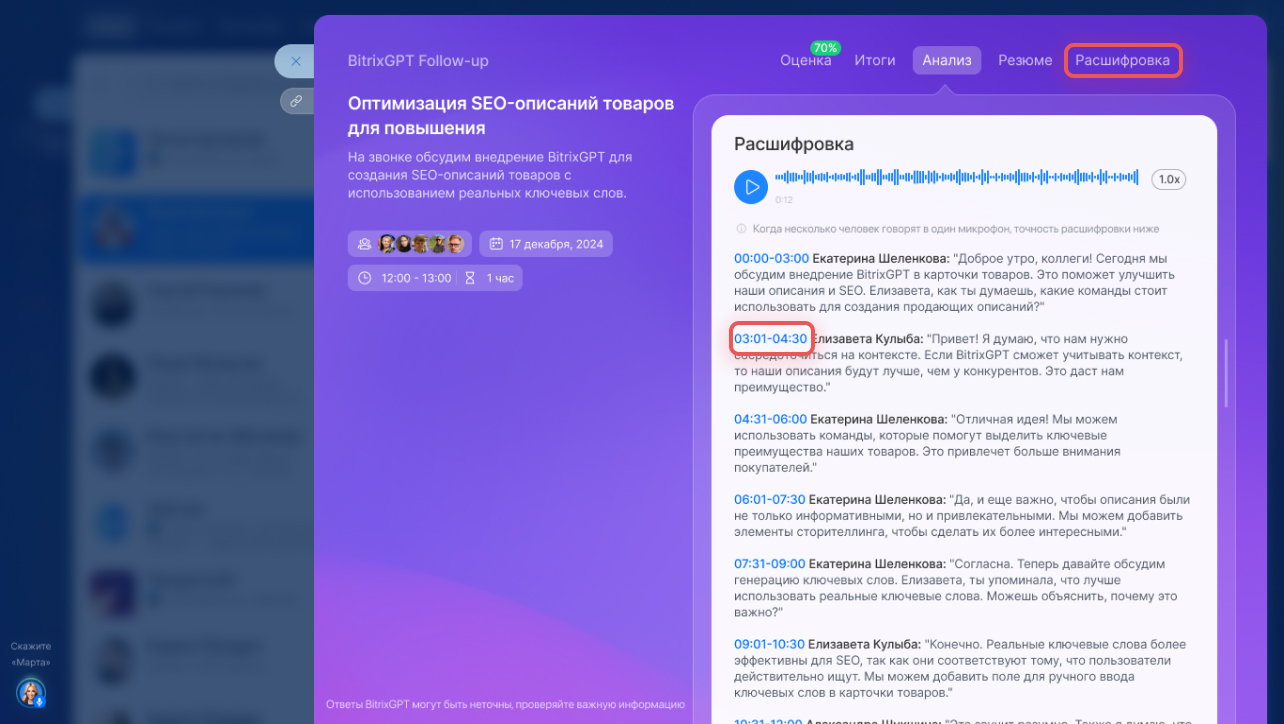
Task: Play the transcript audio recording
Action: point(750,186)
